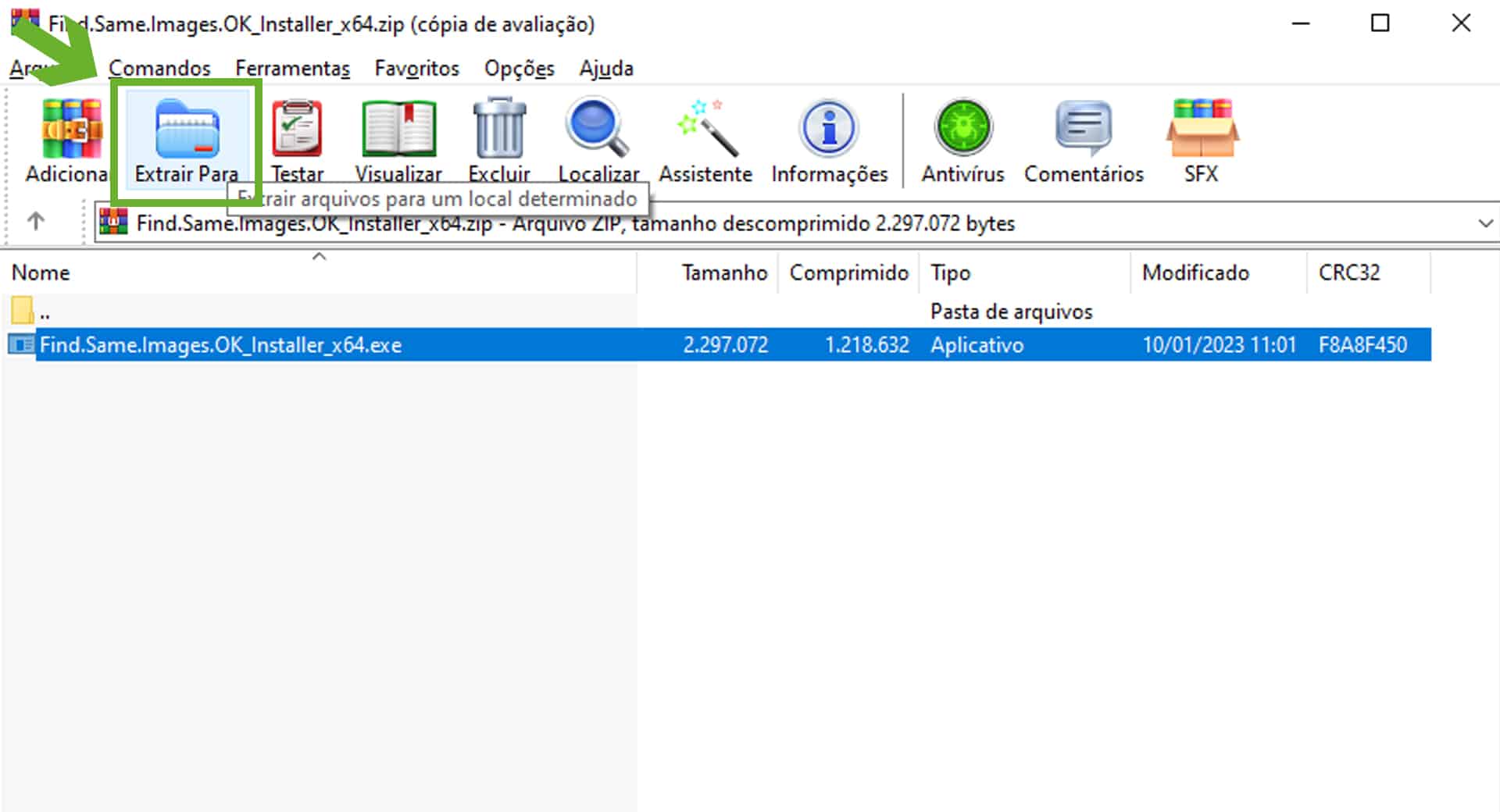Create SFX archive icon
The height and width of the screenshot is (812, 1500).
pyautogui.click(x=1202, y=127)
